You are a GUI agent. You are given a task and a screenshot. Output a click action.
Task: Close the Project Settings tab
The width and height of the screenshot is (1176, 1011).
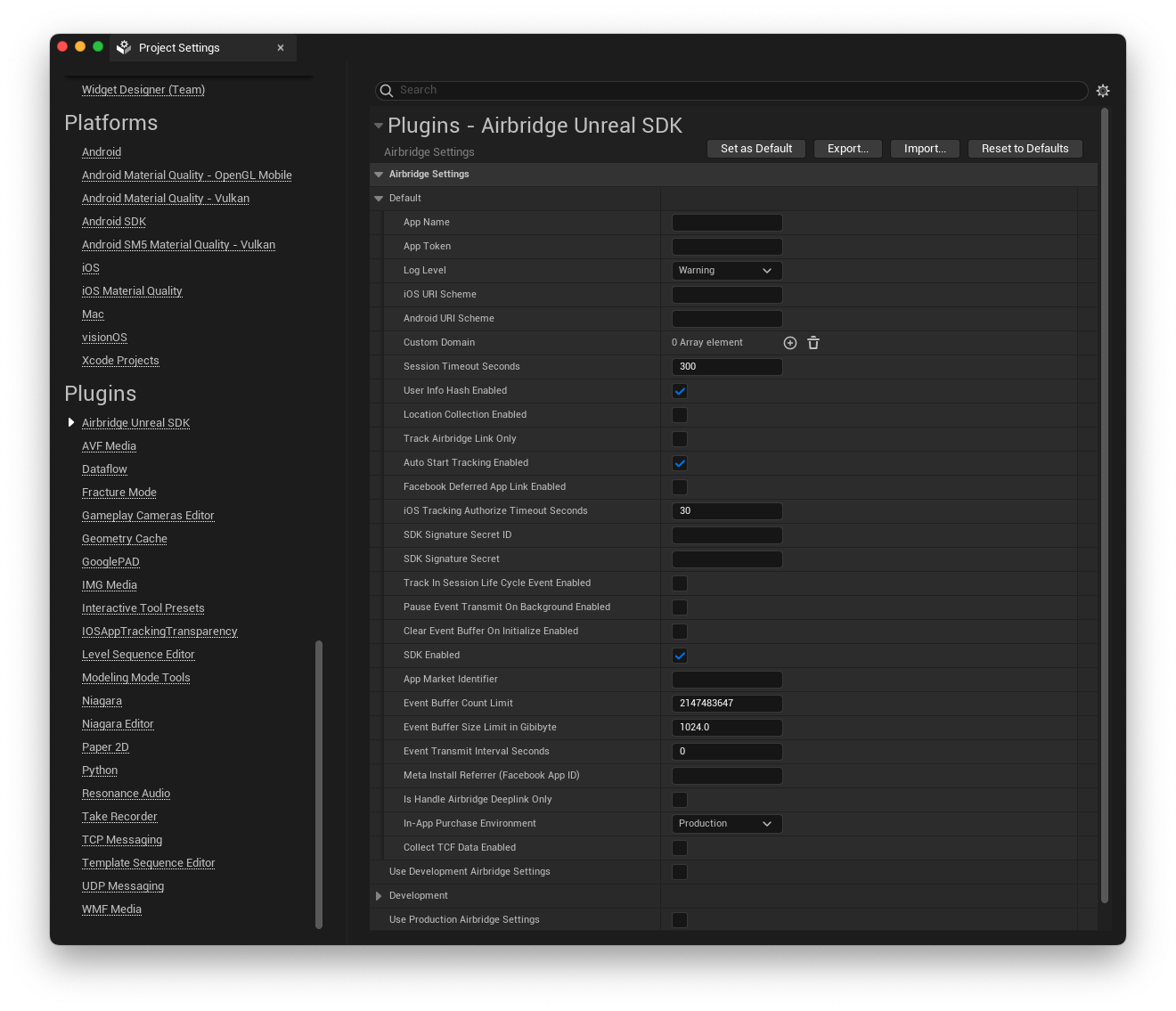(x=281, y=48)
